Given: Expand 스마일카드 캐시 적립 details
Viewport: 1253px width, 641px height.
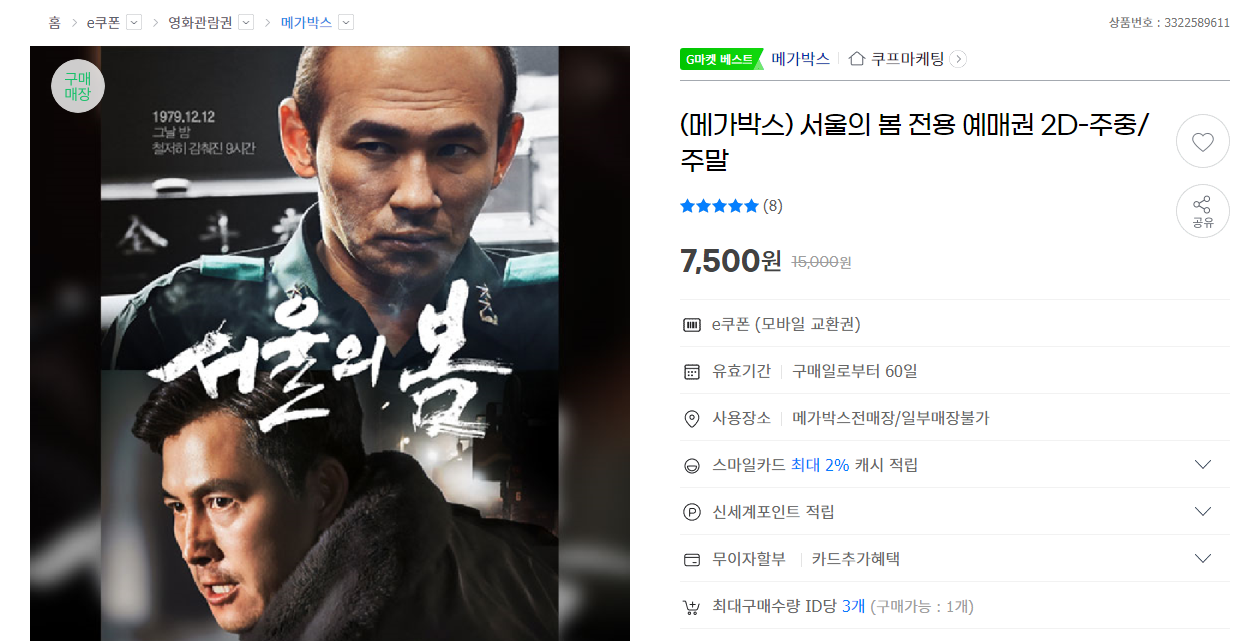Looking at the screenshot, I should tap(1203, 465).
